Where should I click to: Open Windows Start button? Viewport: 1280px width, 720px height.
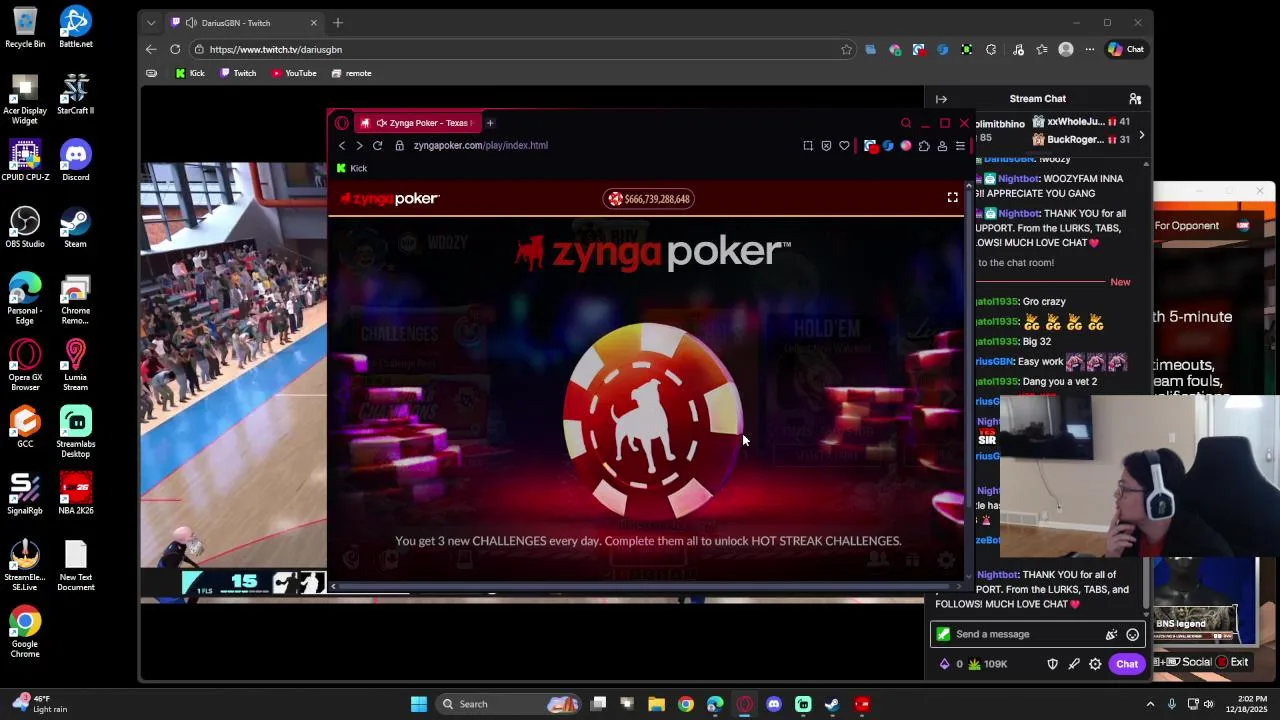[419, 704]
